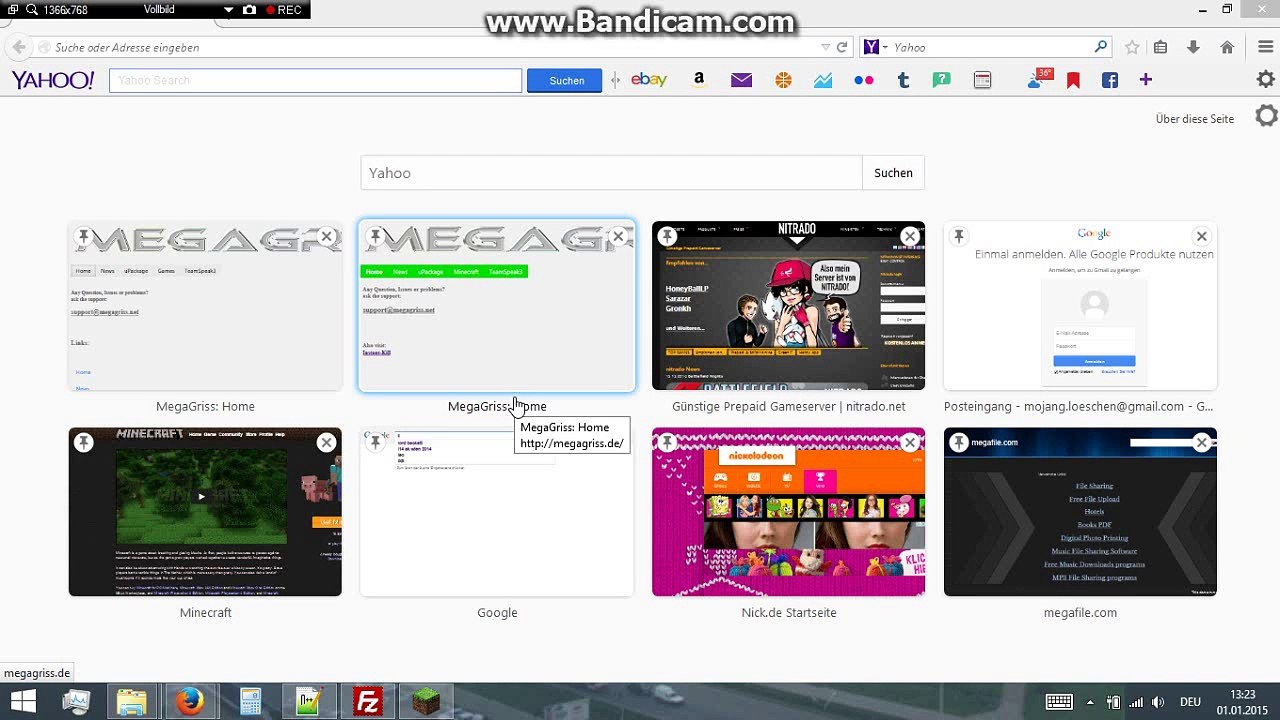Expand Yahoo toolbar resize handle beside eBay
The width and height of the screenshot is (1280, 720).
(x=616, y=80)
